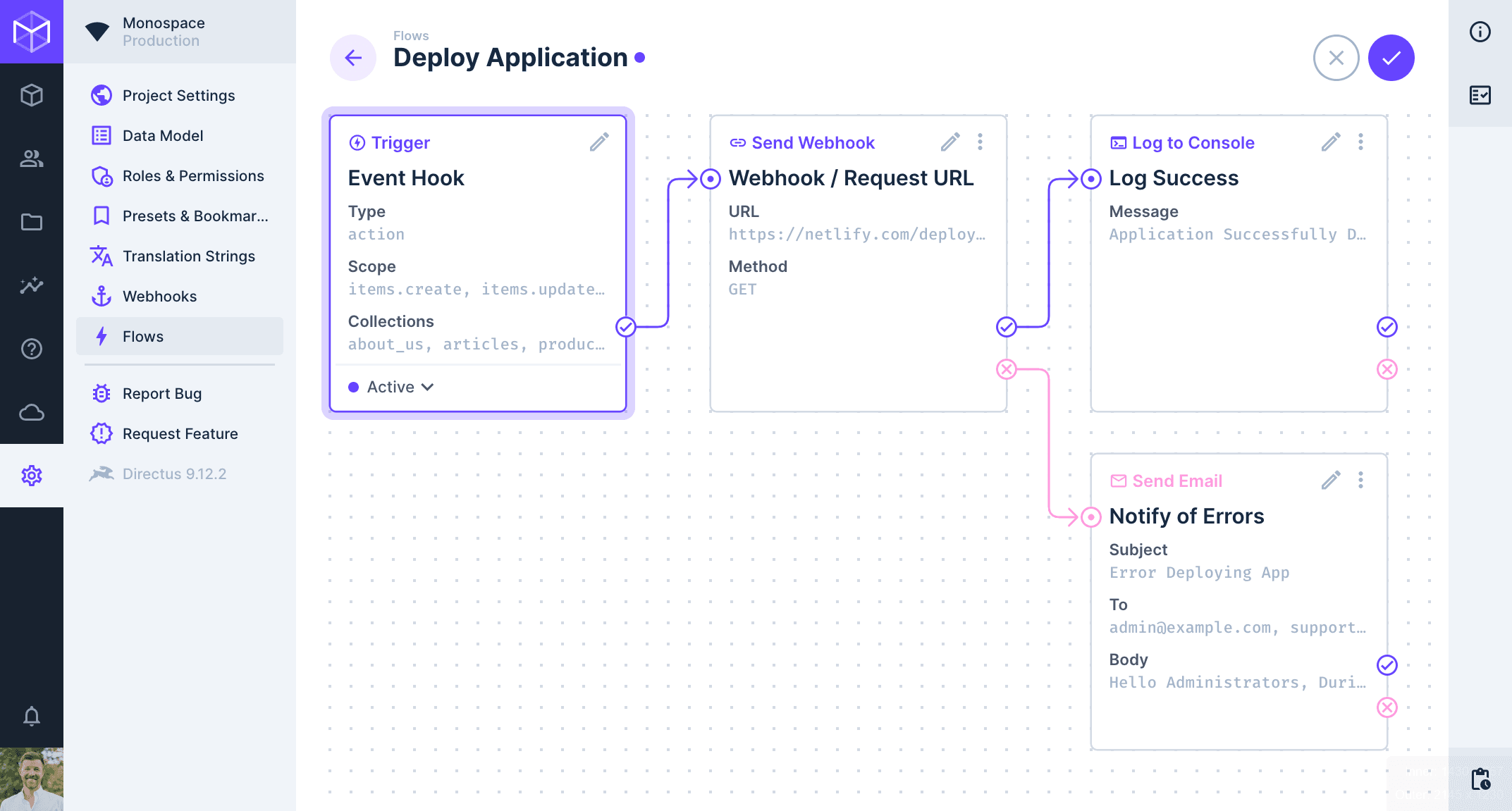Click Request Feature link
Image resolution: width=1512 pixels, height=811 pixels.
[x=180, y=433]
